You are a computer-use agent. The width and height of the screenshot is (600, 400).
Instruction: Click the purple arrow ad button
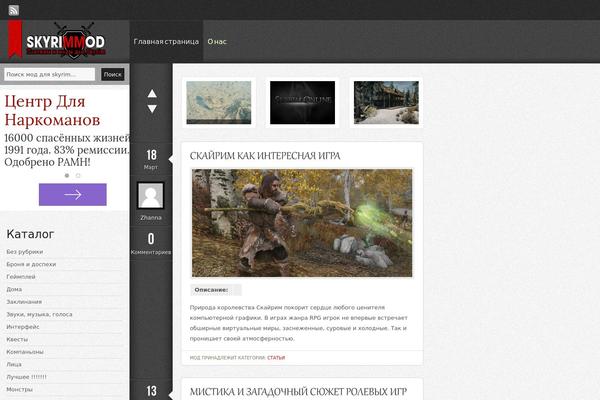coord(73,194)
